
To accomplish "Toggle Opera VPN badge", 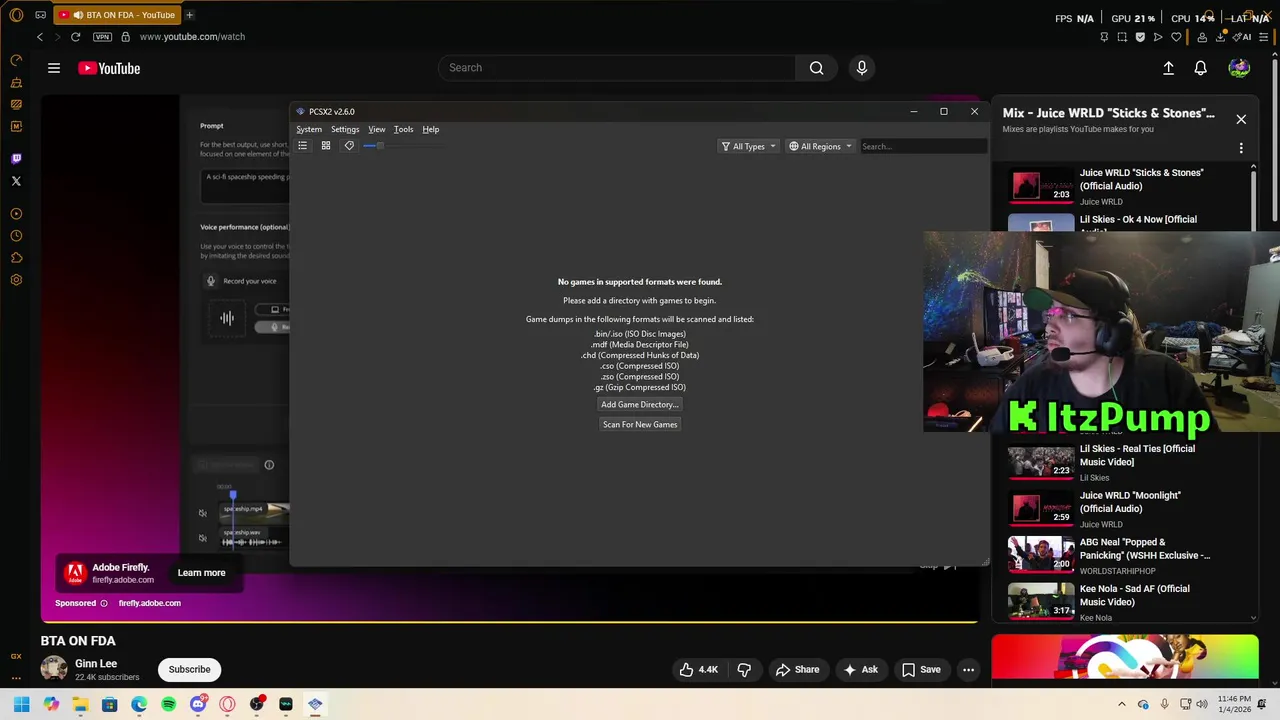I will click(x=102, y=37).
